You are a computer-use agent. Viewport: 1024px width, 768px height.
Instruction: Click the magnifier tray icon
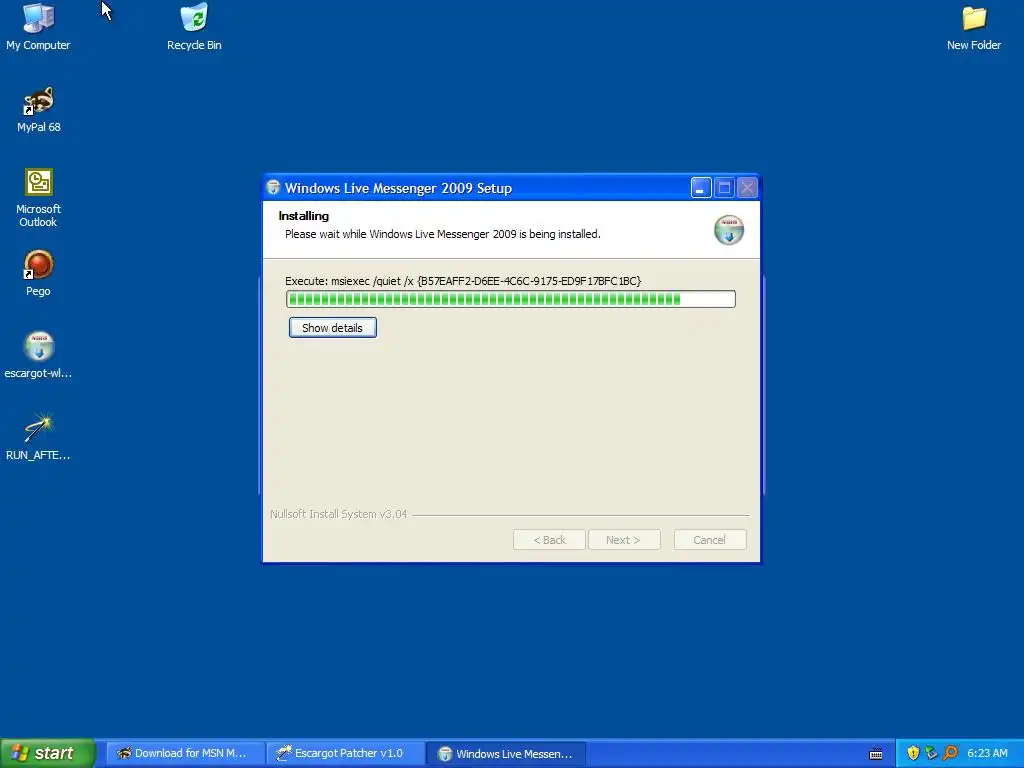point(950,753)
